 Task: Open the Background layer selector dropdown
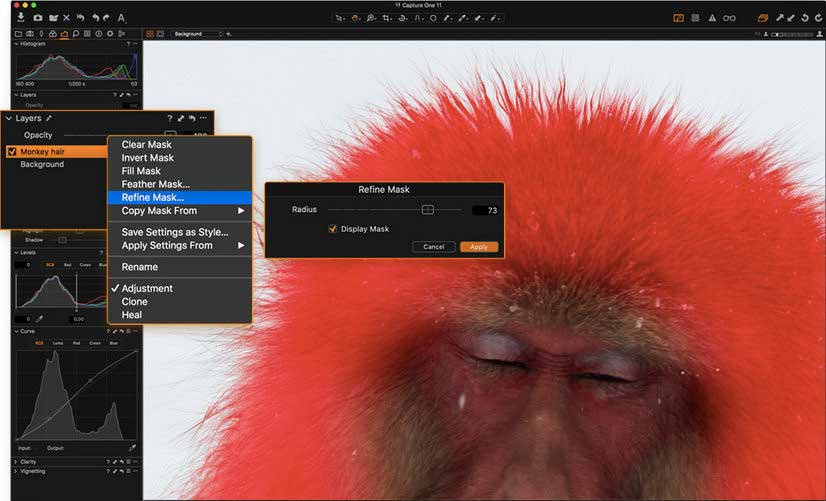click(x=198, y=34)
